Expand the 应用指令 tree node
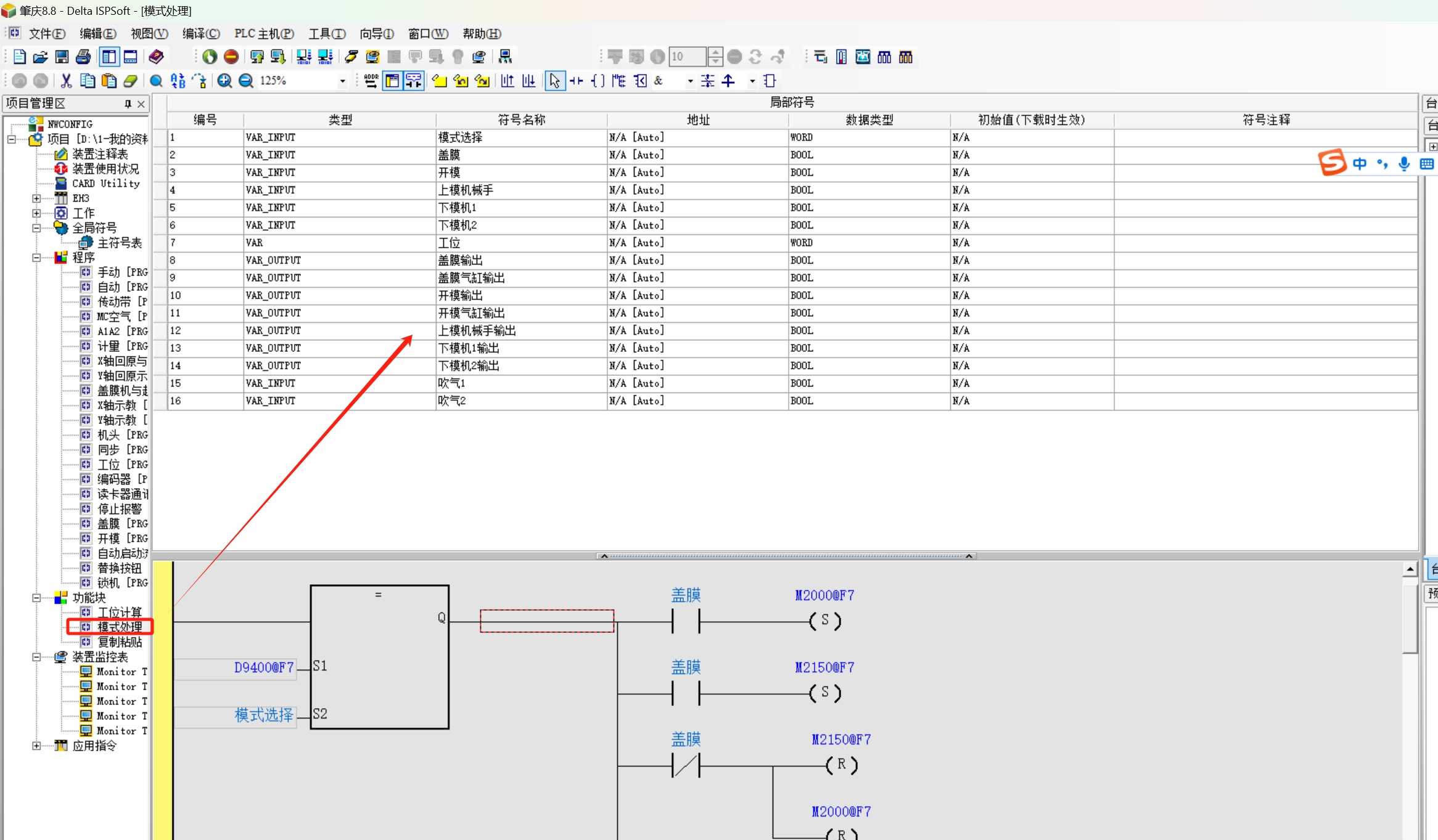 pyautogui.click(x=36, y=746)
